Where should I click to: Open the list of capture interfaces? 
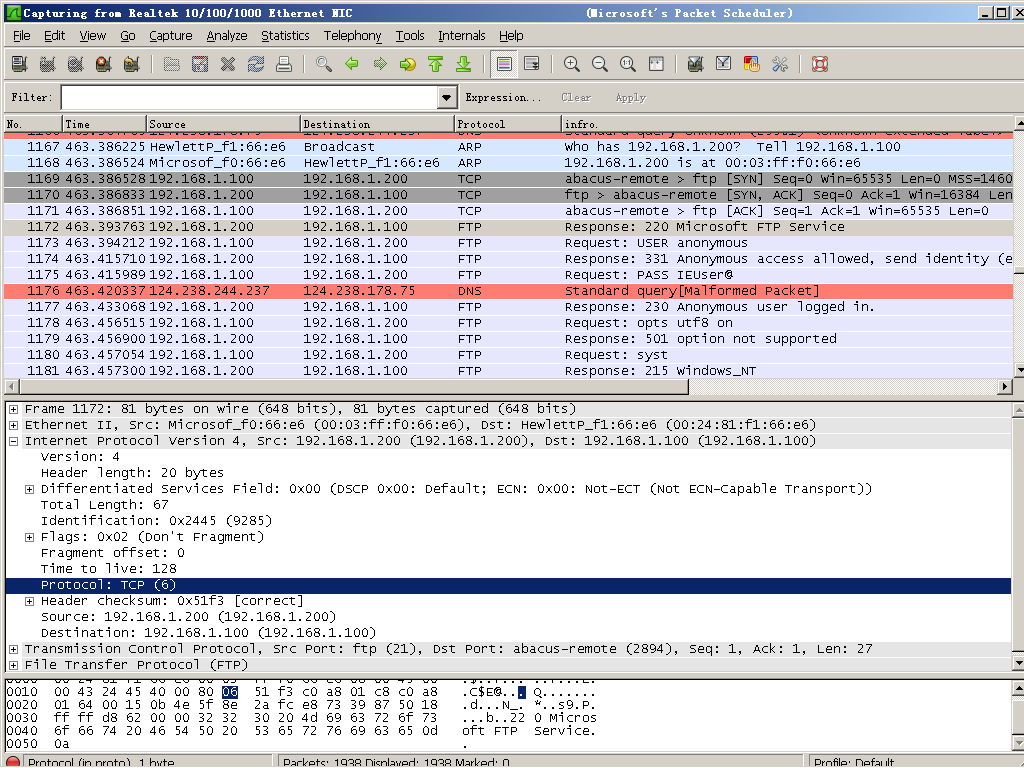(20, 64)
